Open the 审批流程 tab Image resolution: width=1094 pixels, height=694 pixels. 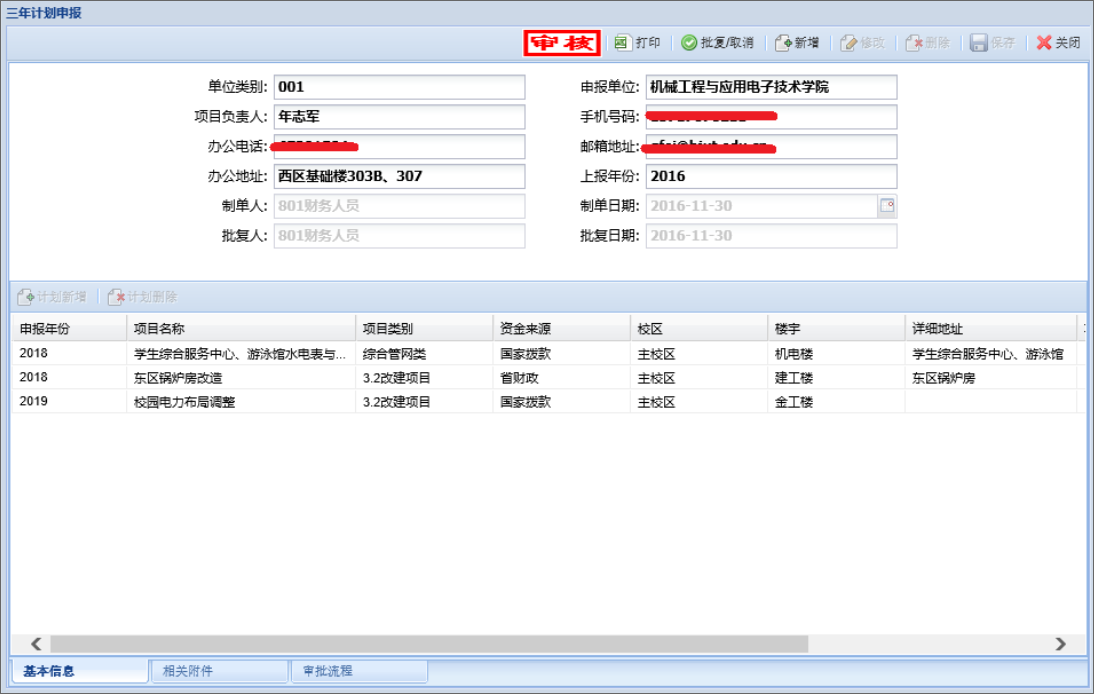click(x=328, y=671)
